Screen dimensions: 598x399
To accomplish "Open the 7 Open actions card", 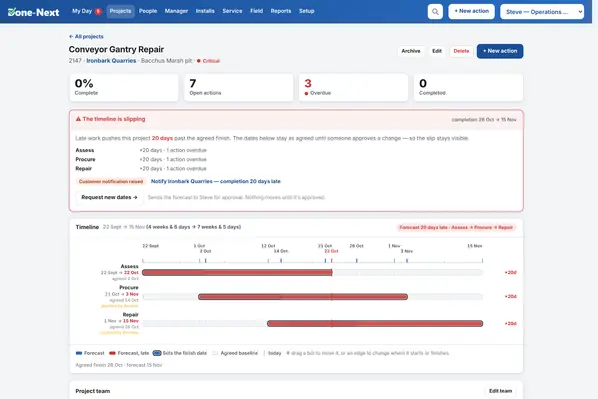I will point(239,87).
